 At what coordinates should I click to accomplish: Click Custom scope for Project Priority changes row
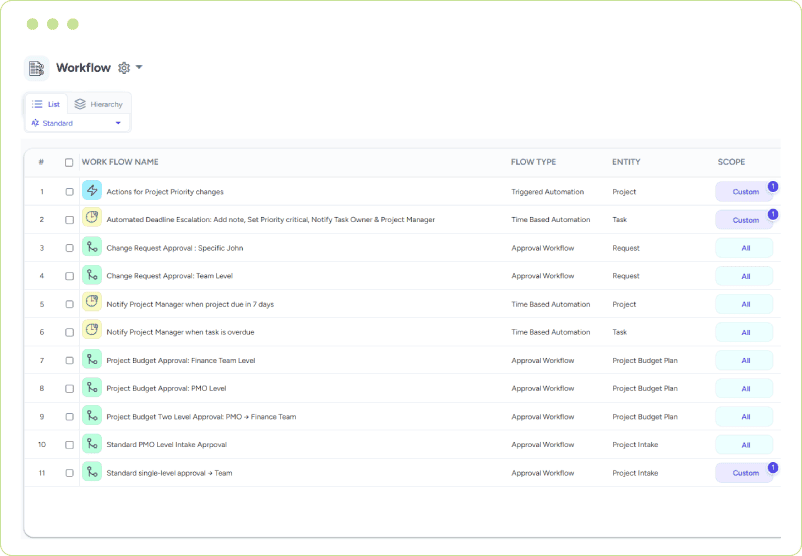(x=744, y=192)
